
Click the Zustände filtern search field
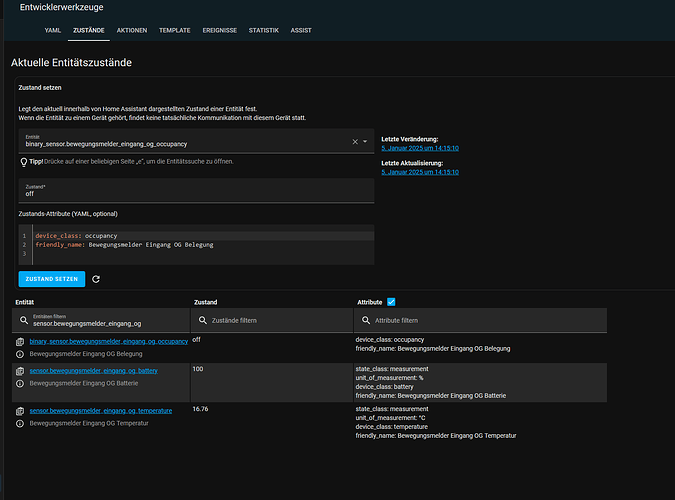pos(272,320)
